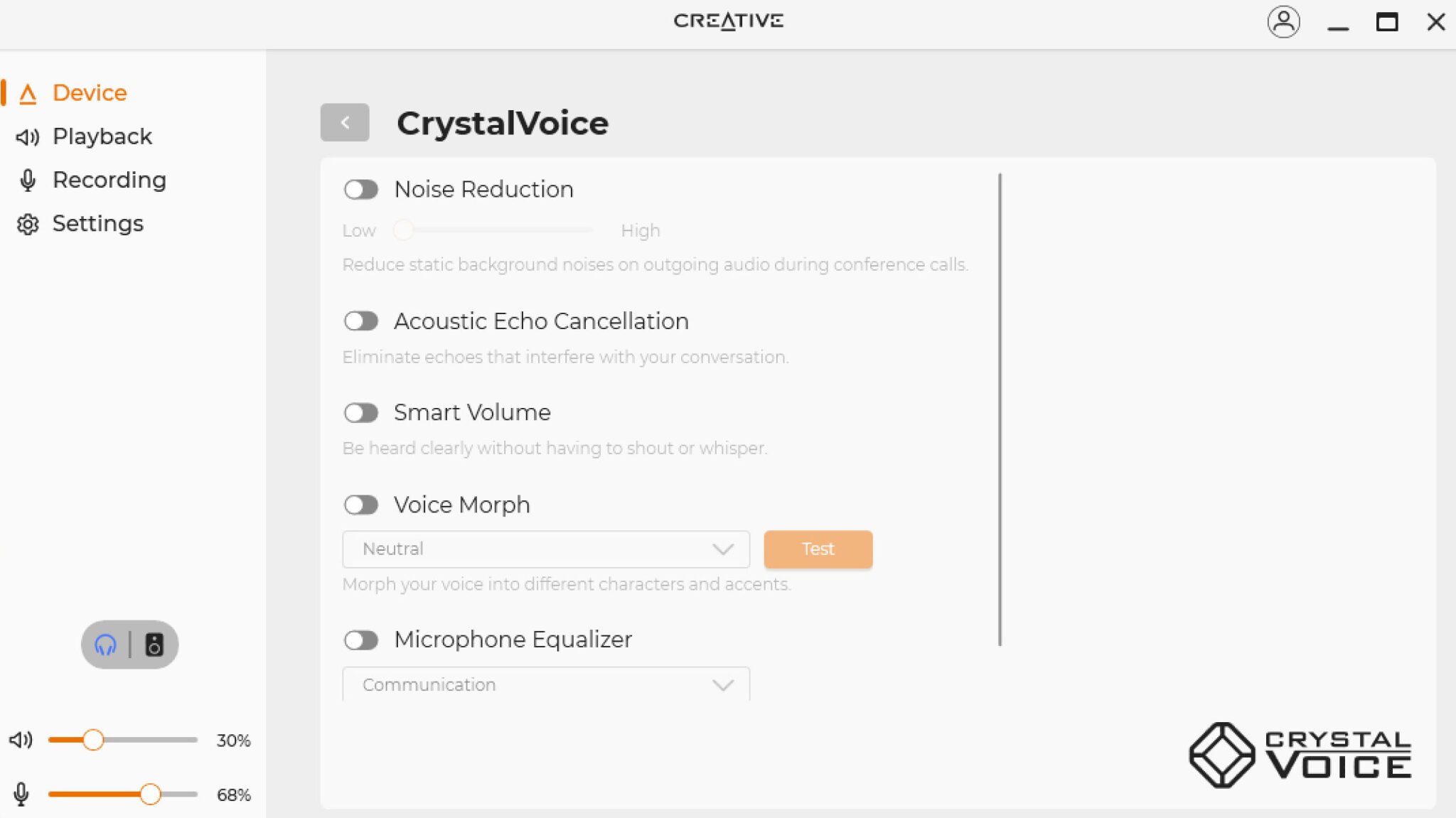Expand the Communication equalizer preset dropdown
Screen dimensions: 1456x818
pyautogui.click(x=545, y=684)
